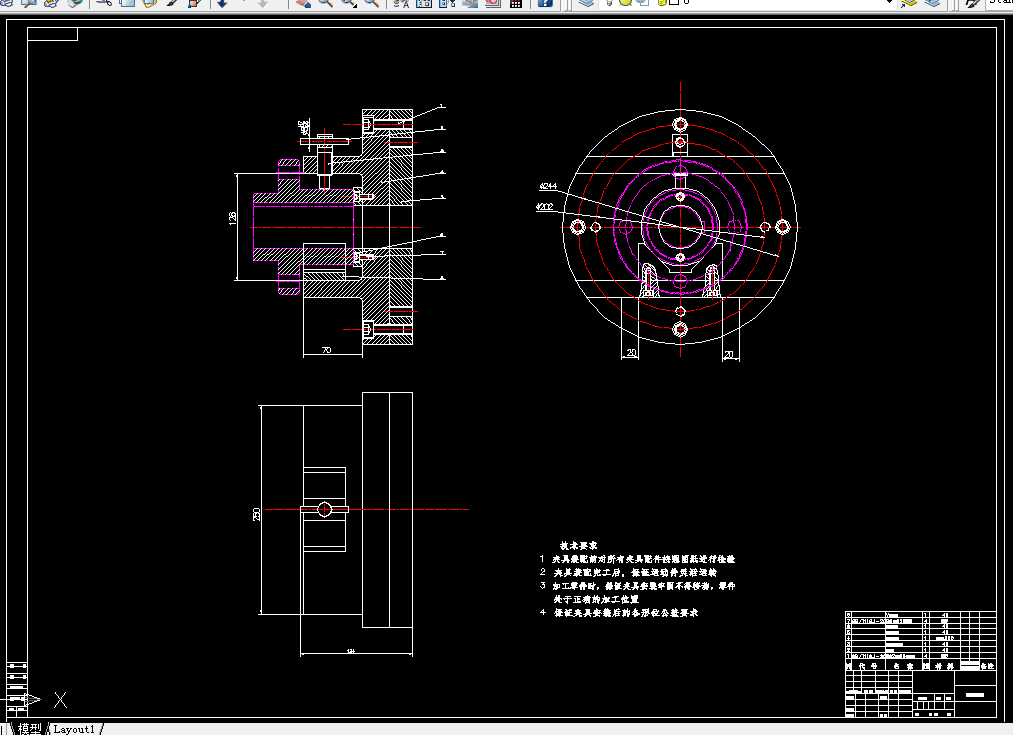Open the QuickCalc calculator icon
The image size is (1013, 735).
(x=516, y=3)
